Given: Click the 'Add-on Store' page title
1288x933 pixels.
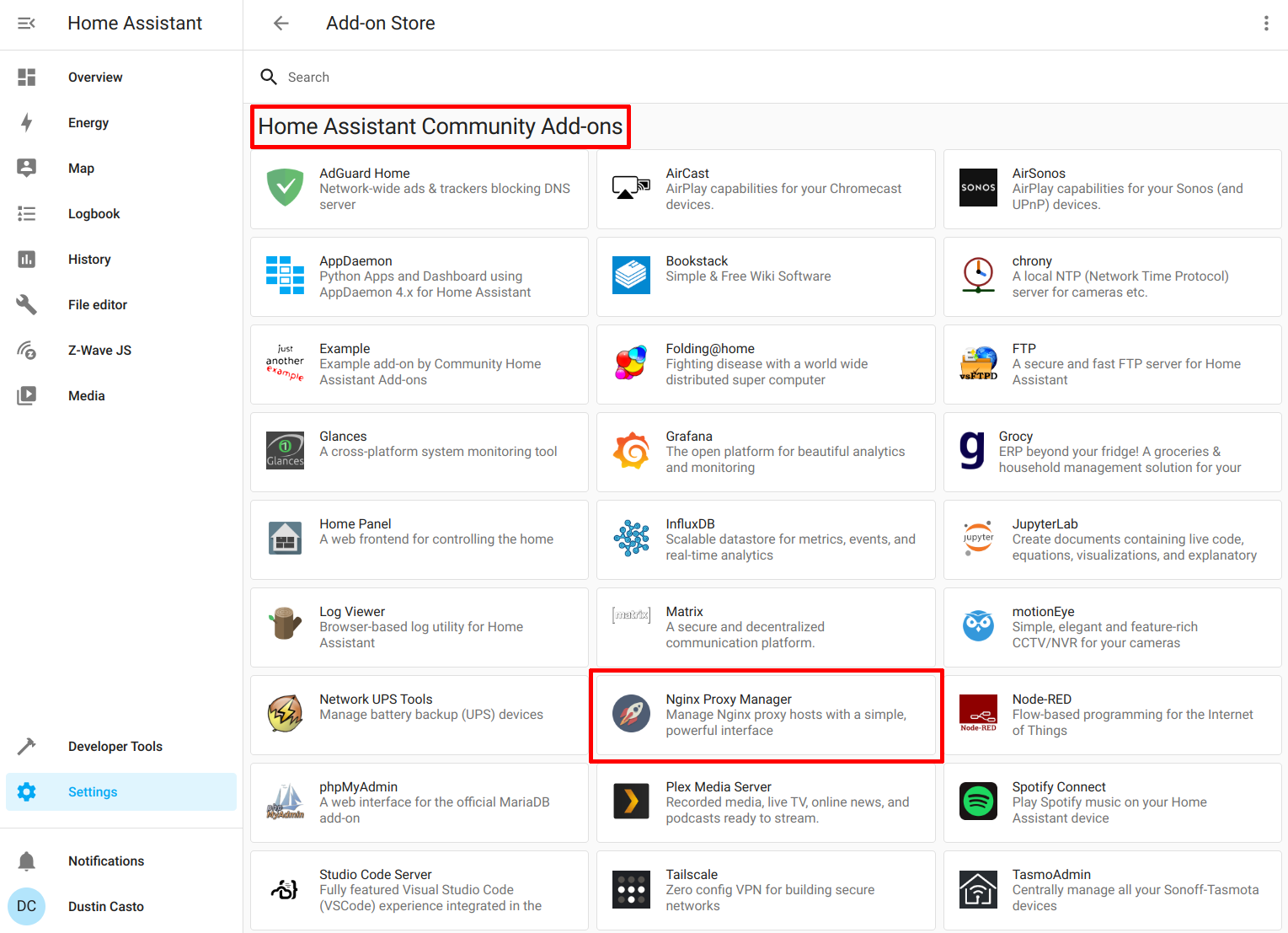Looking at the screenshot, I should pos(381,24).
